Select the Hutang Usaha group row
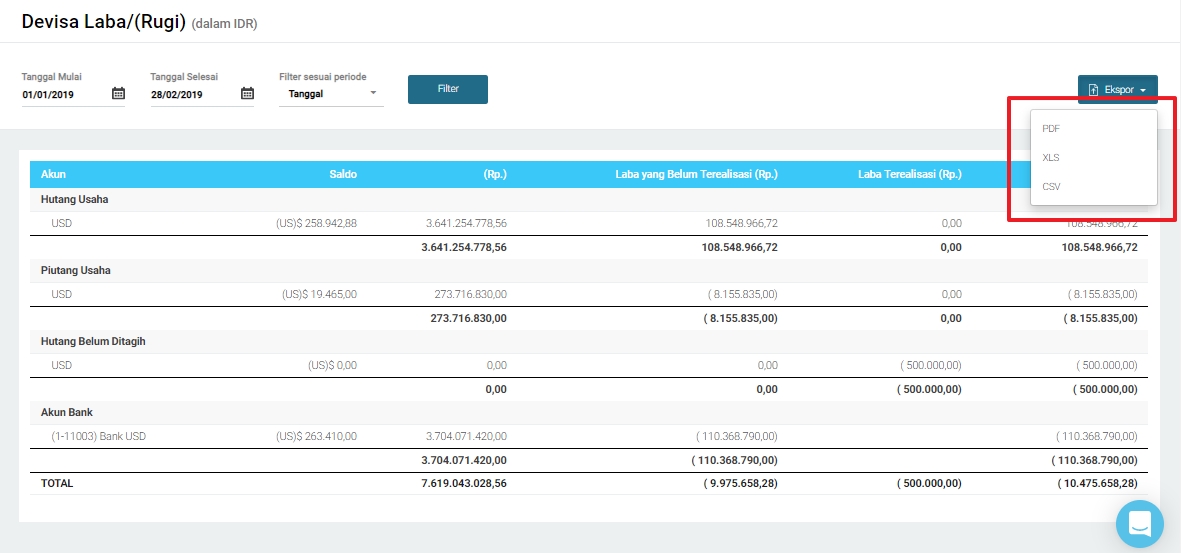The width and height of the screenshot is (1181, 553). click(x=589, y=200)
